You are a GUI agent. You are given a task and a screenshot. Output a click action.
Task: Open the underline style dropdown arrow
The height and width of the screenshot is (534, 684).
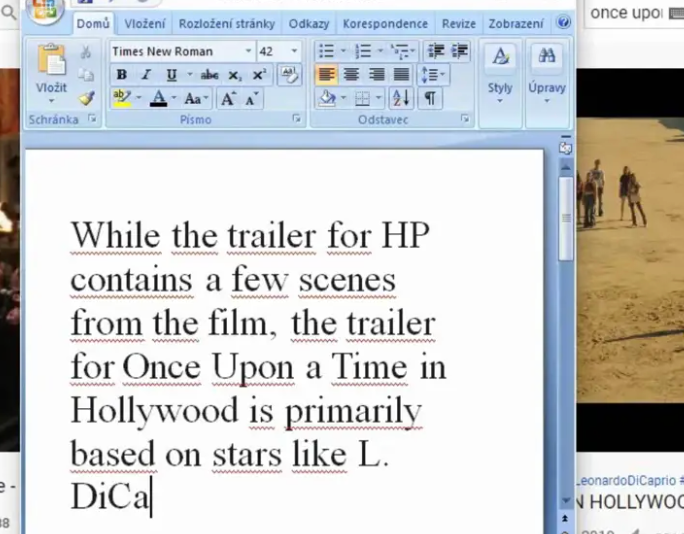click(190, 75)
